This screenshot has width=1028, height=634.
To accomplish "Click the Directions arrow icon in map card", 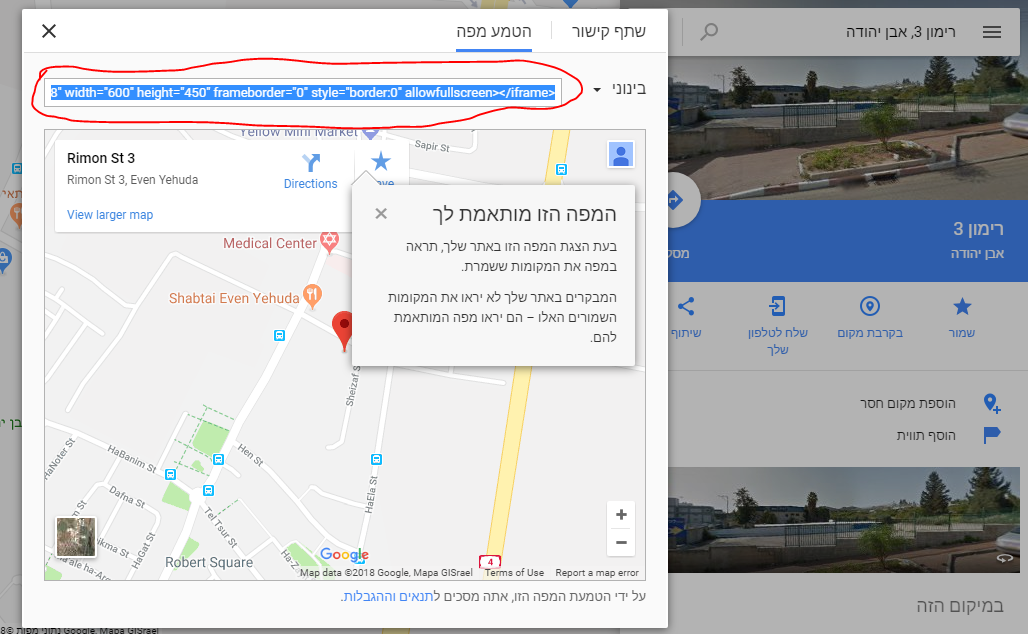I will click(x=310, y=162).
